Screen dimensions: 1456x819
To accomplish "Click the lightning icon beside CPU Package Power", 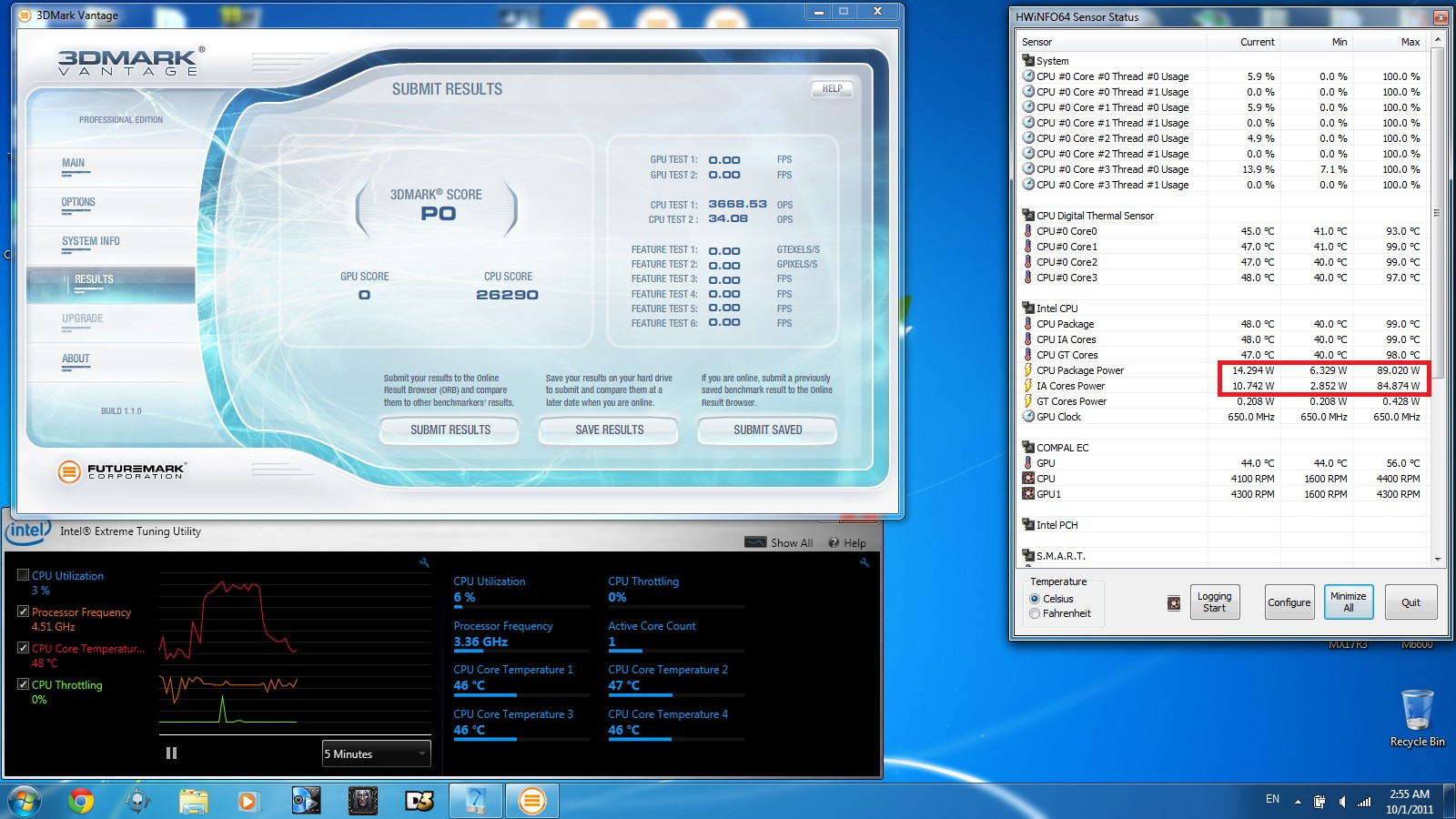I will [1028, 370].
